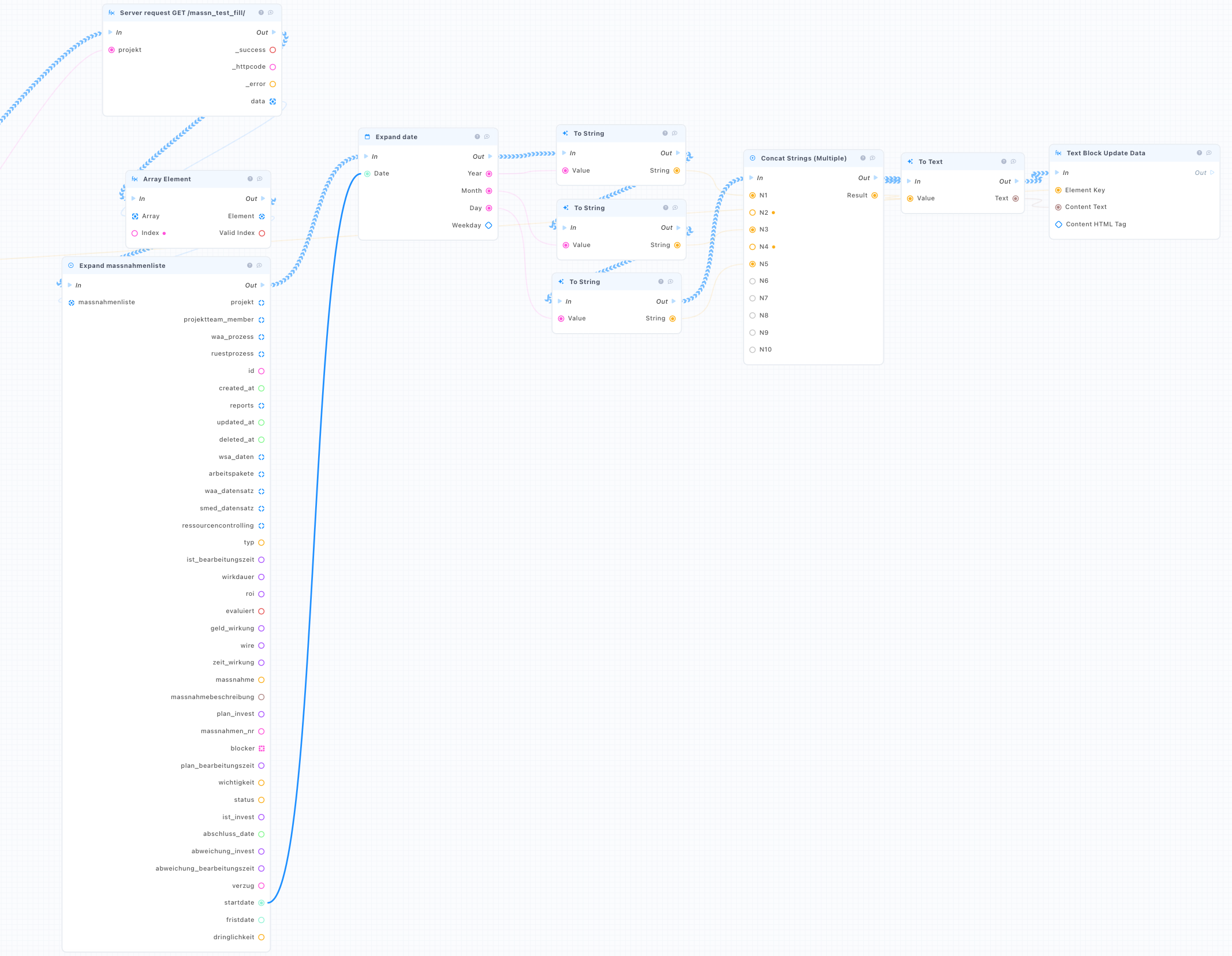Open the comment icon on Server request node
This screenshot has height=956, width=1232.
(x=271, y=13)
